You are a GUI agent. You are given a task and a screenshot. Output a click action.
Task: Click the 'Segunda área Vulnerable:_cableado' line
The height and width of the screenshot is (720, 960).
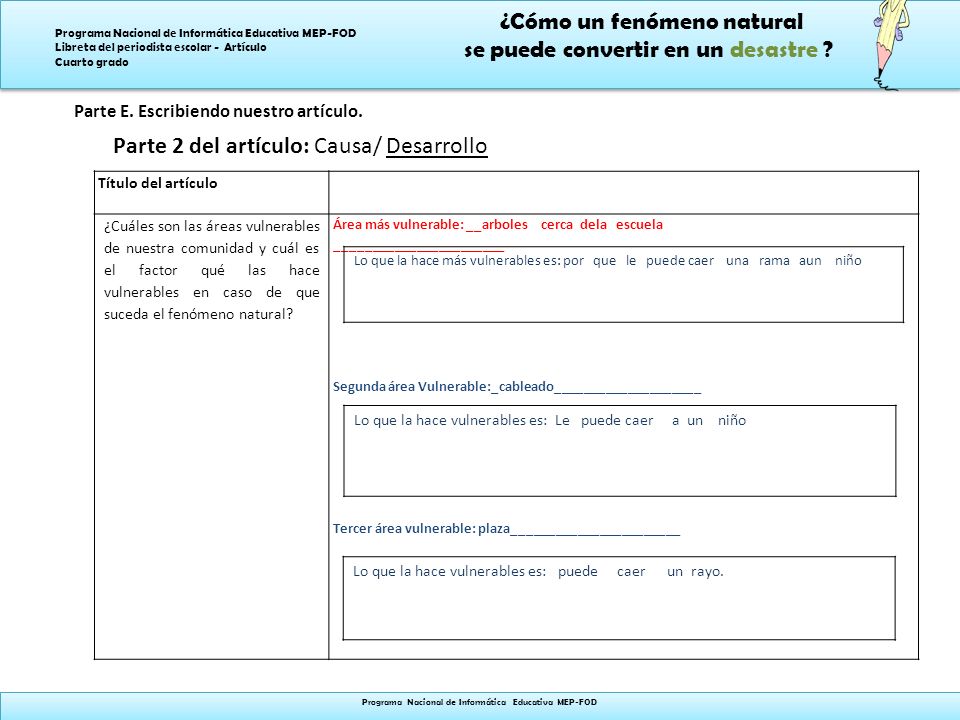pyautogui.click(x=517, y=386)
